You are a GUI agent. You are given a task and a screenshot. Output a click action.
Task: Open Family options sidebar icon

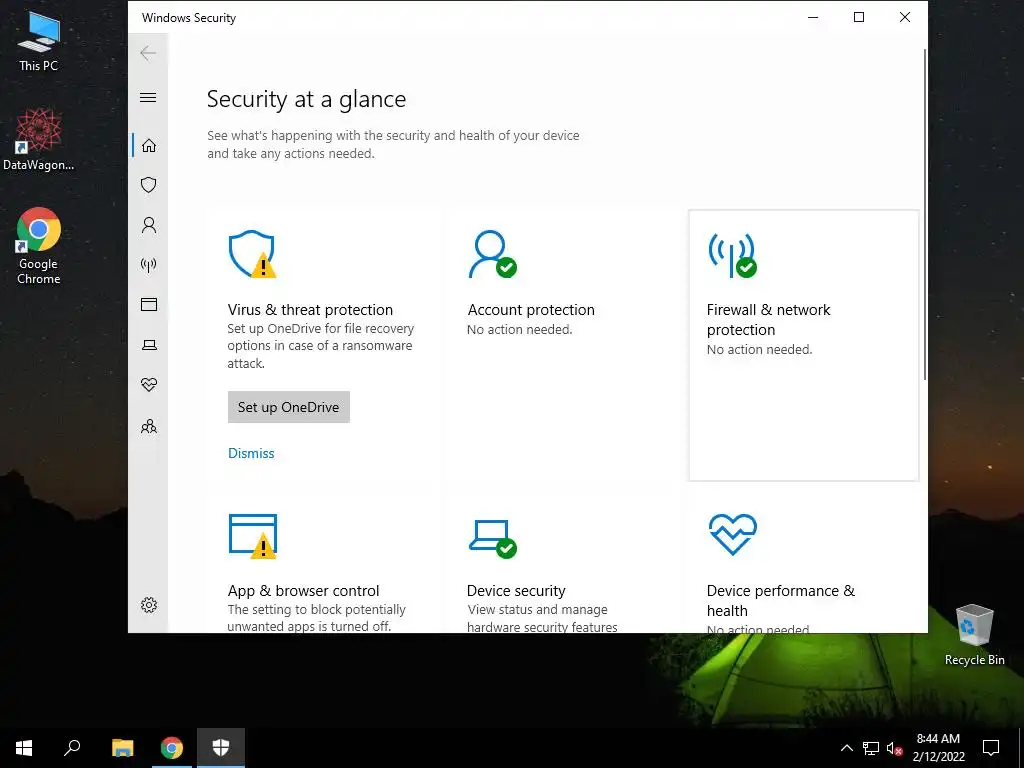click(149, 426)
